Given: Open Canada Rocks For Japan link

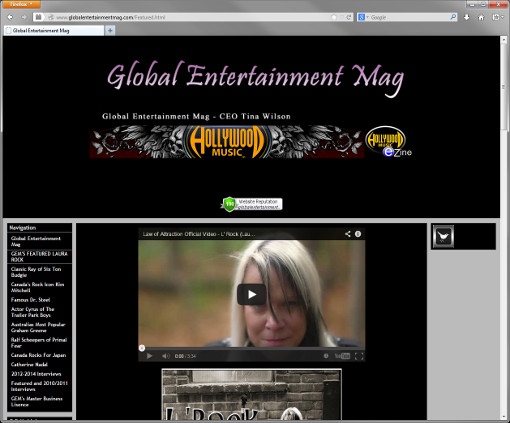Looking at the screenshot, I should 38,355.
